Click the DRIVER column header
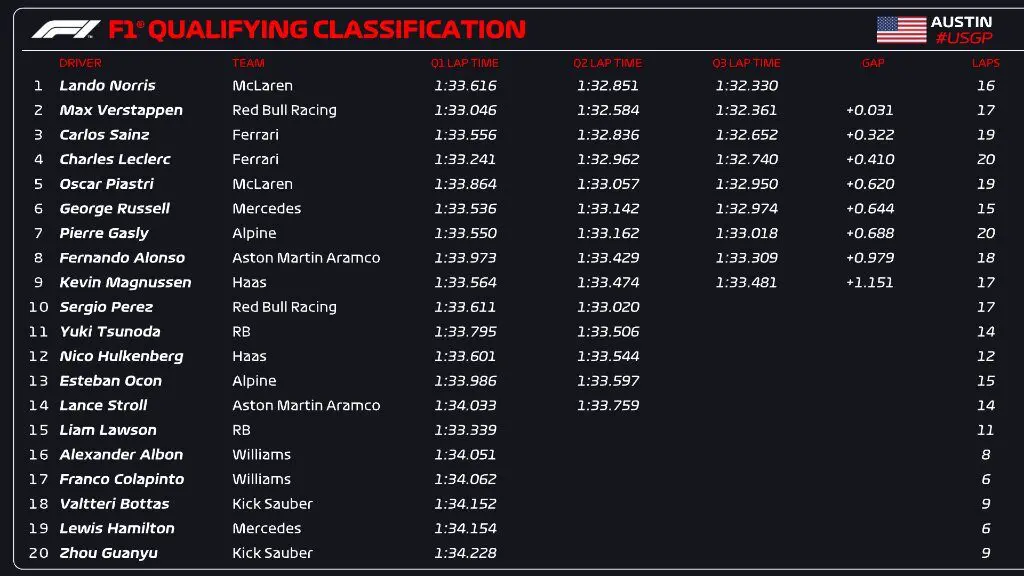 80,63
